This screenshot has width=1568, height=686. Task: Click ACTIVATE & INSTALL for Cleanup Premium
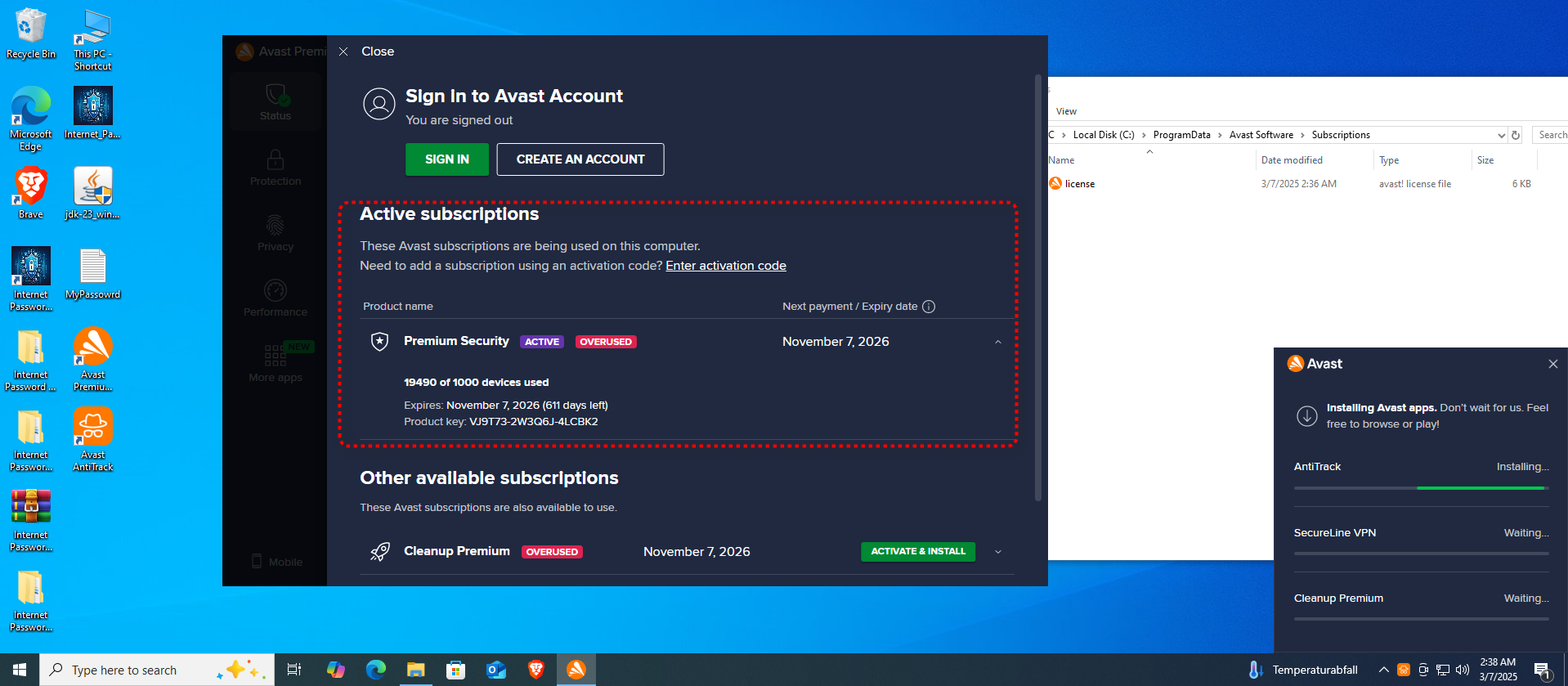[918, 552]
